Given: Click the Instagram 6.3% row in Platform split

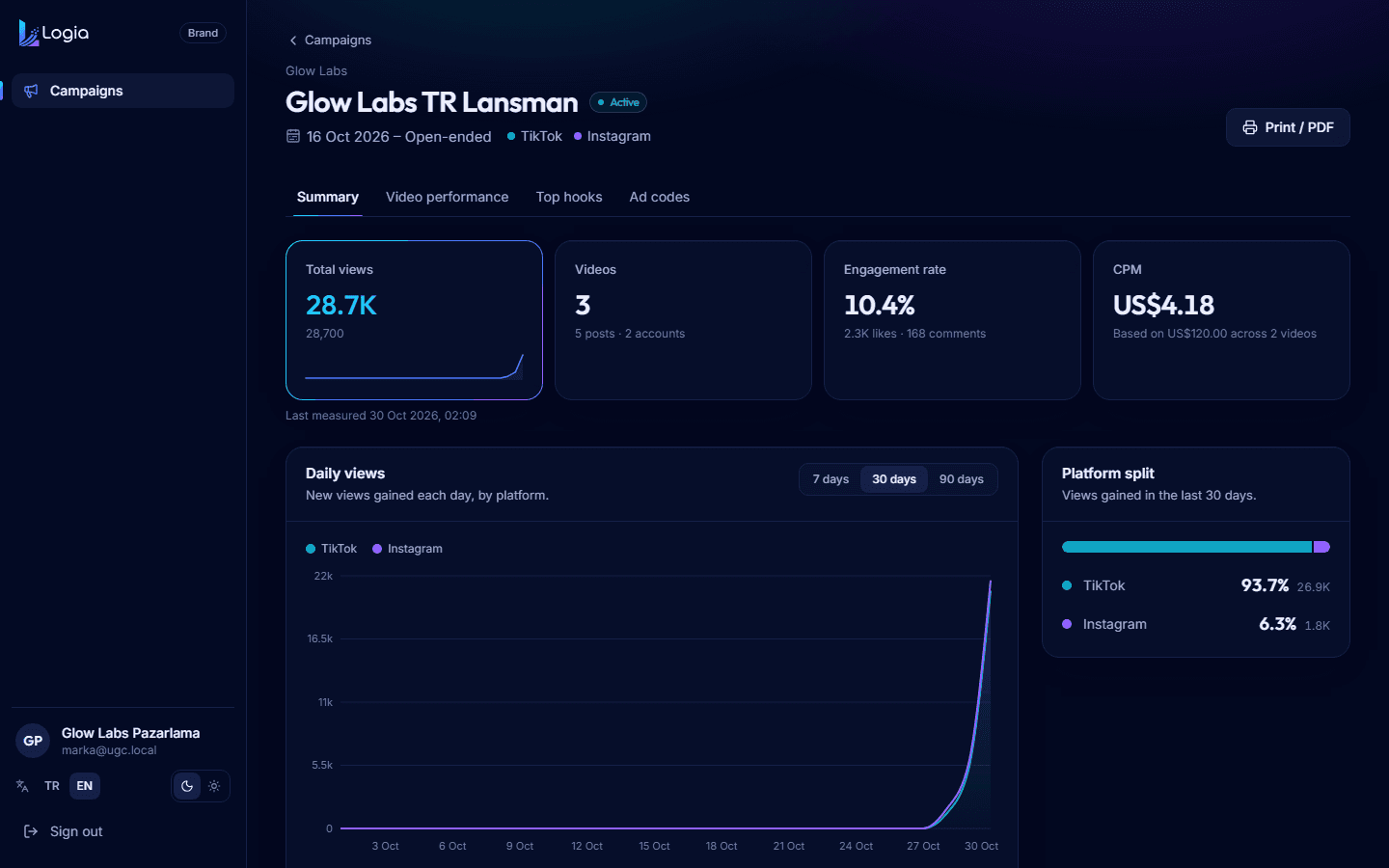Looking at the screenshot, I should click(1196, 624).
